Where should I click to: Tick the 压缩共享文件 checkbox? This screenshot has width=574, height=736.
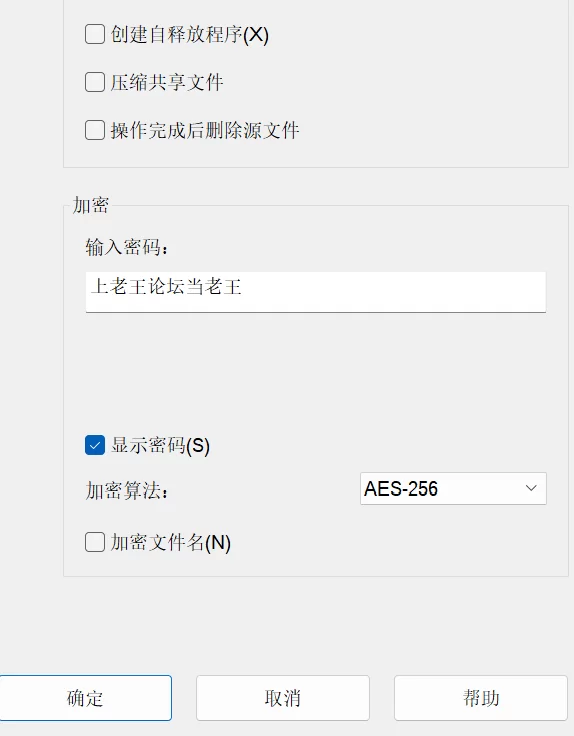pyautogui.click(x=95, y=82)
